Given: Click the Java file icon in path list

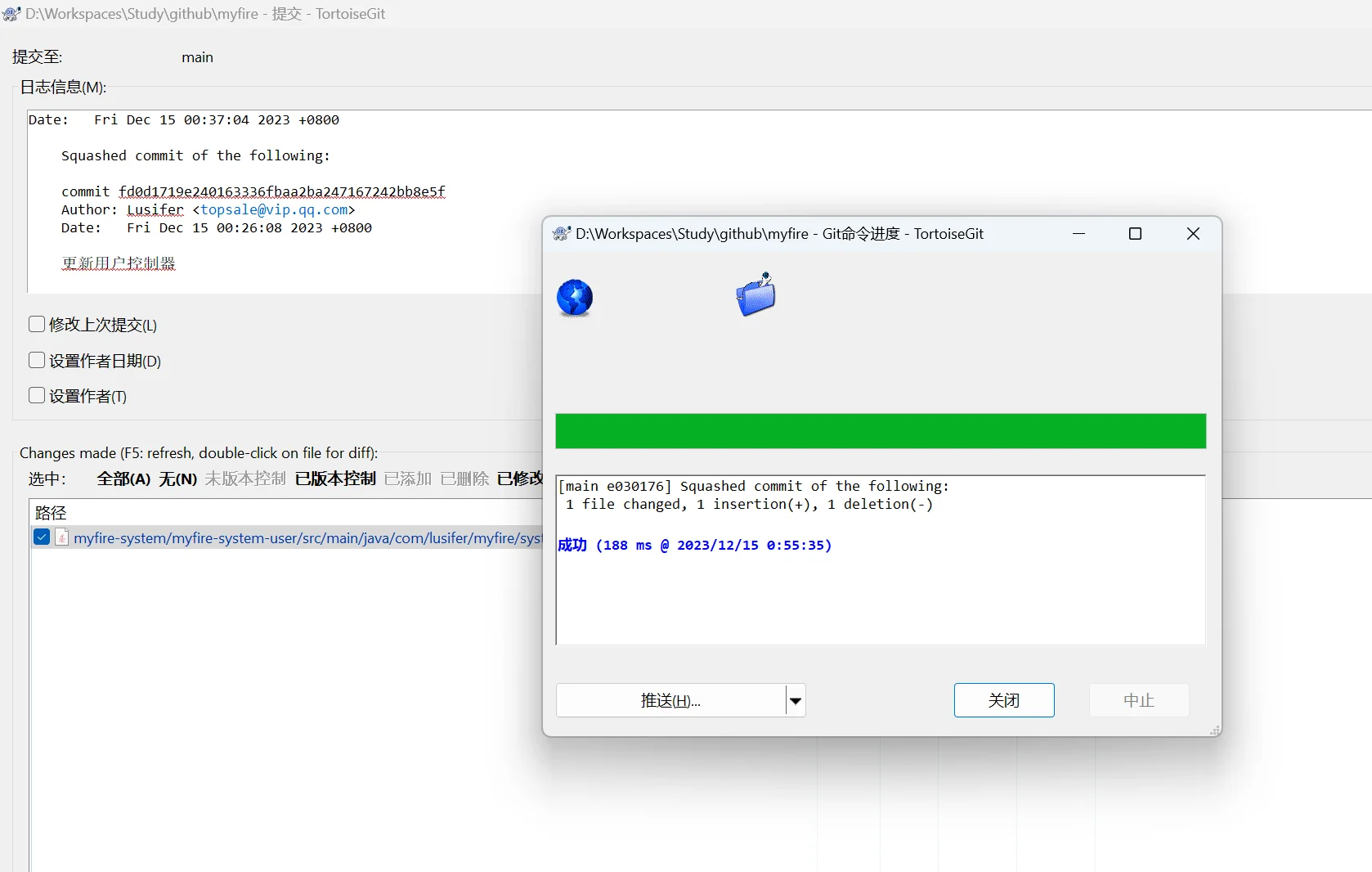Looking at the screenshot, I should point(62,537).
